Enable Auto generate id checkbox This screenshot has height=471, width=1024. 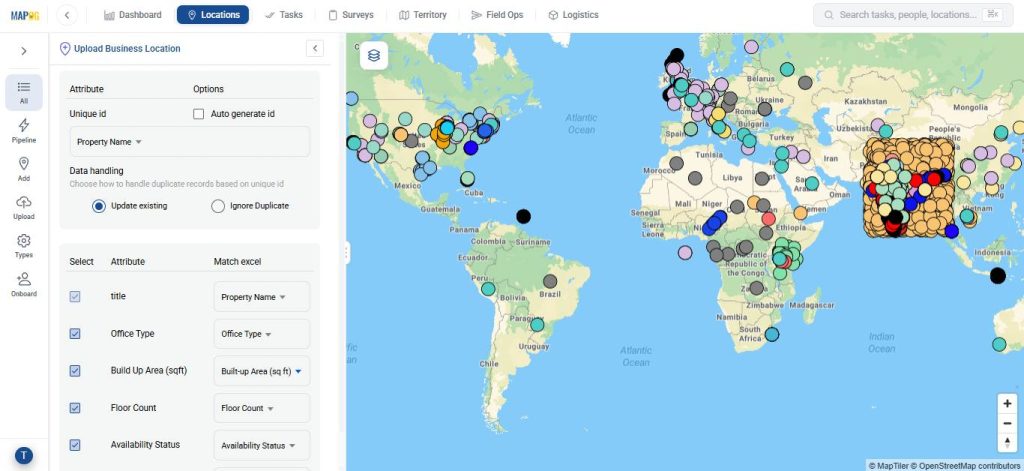pos(199,114)
